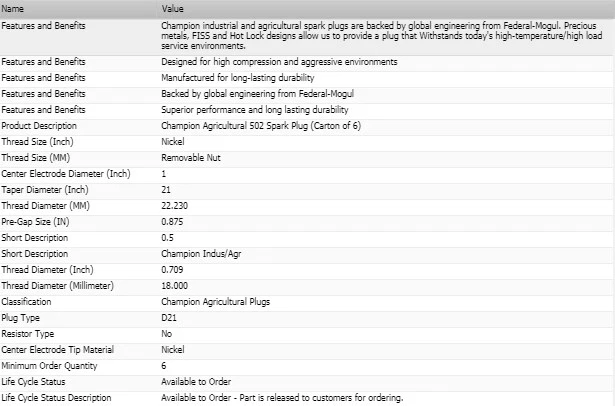Click the "Product Description" name cell

pyautogui.click(x=39, y=126)
